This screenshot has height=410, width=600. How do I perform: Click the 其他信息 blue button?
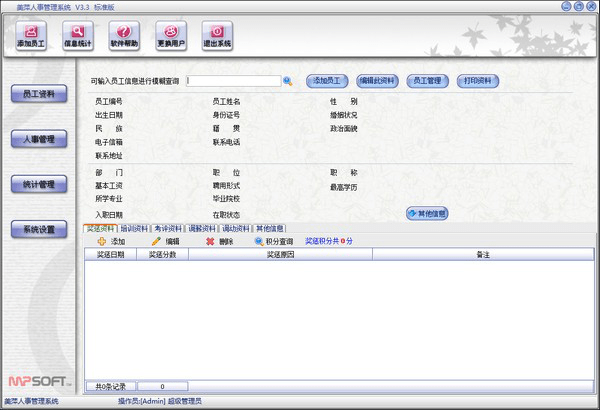pos(427,214)
